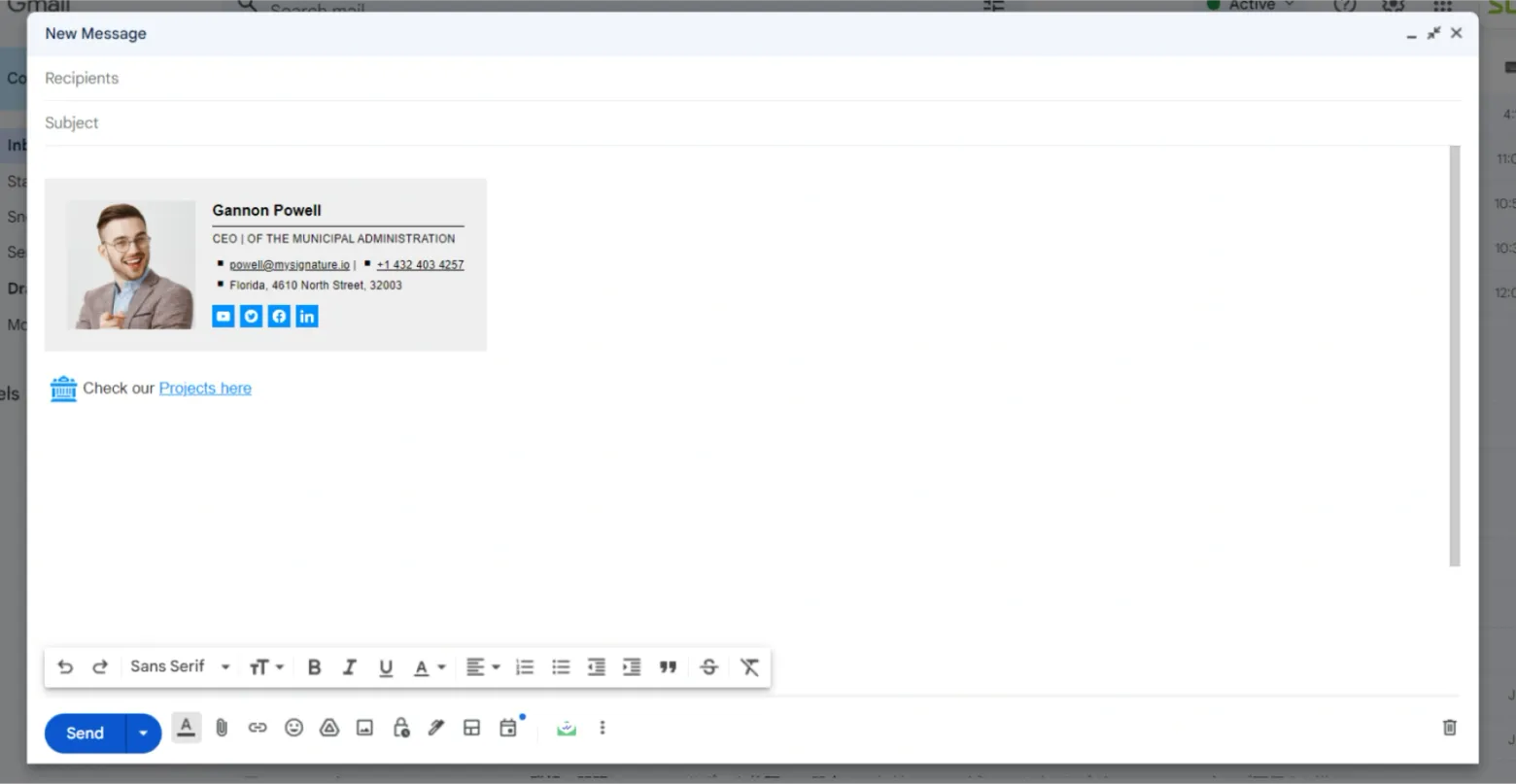1516x784 pixels.
Task: Click the building icon beside Check our
Action: [63, 389]
